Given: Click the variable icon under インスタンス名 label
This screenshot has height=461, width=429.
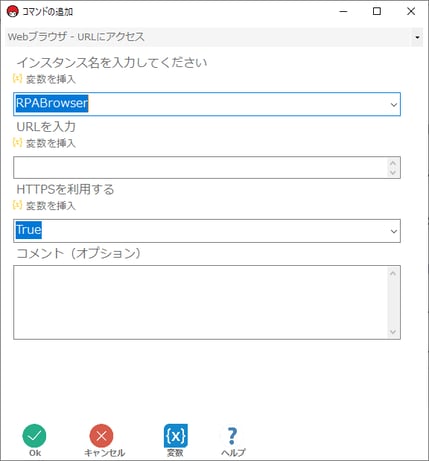Looking at the screenshot, I should [17, 79].
